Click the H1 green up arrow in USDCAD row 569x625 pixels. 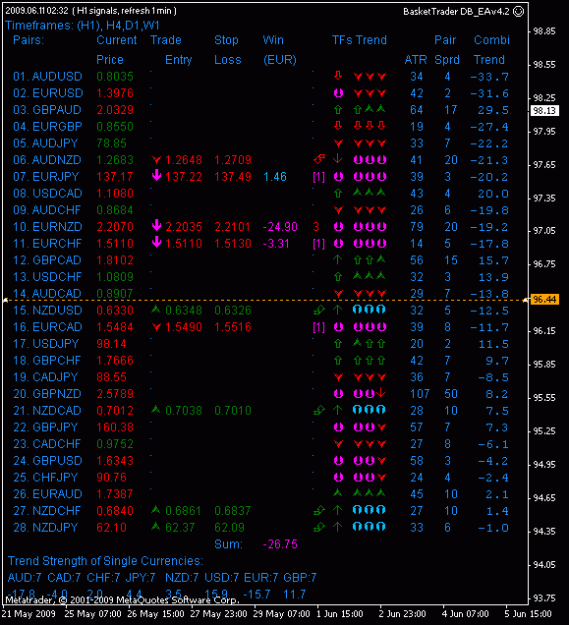coord(338,193)
